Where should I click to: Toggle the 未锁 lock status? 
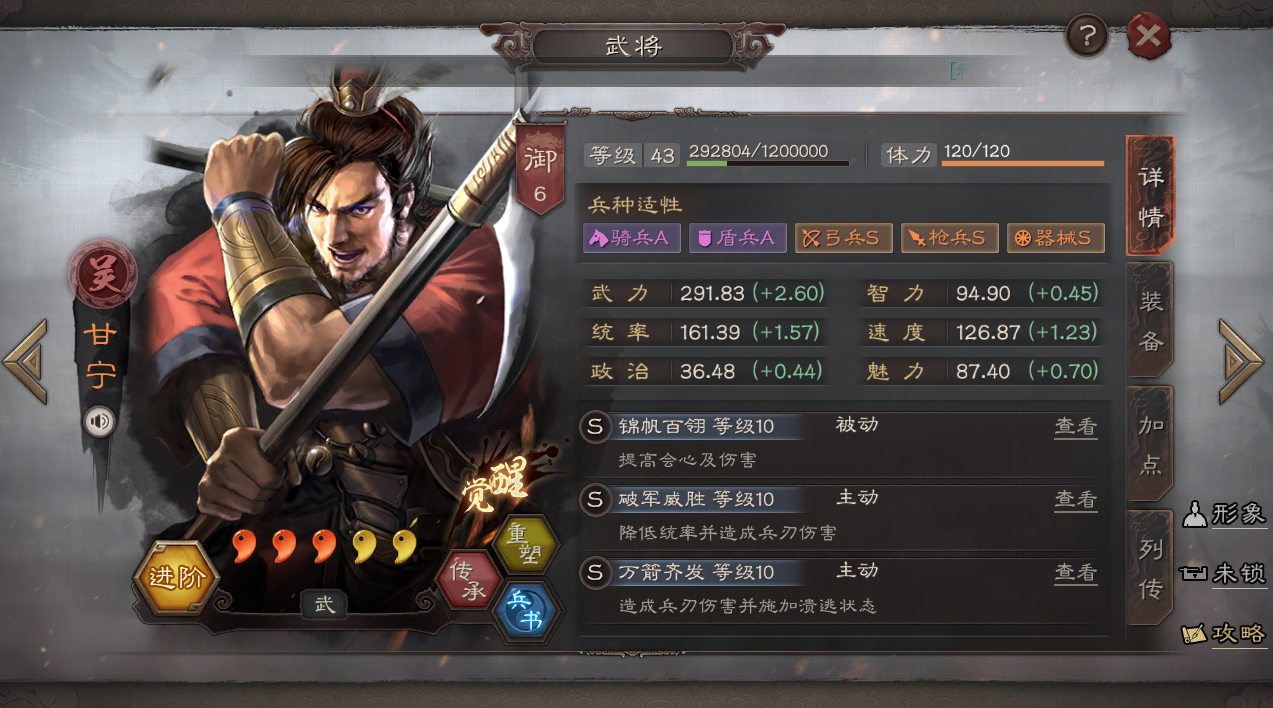click(x=1224, y=574)
